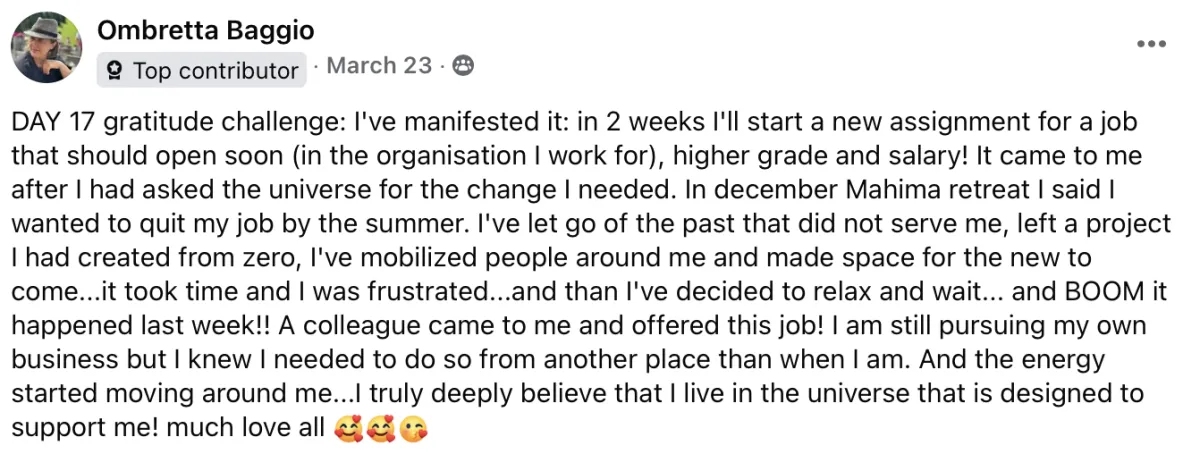Click the group members audience icon
1200x454 pixels.
coord(461,66)
